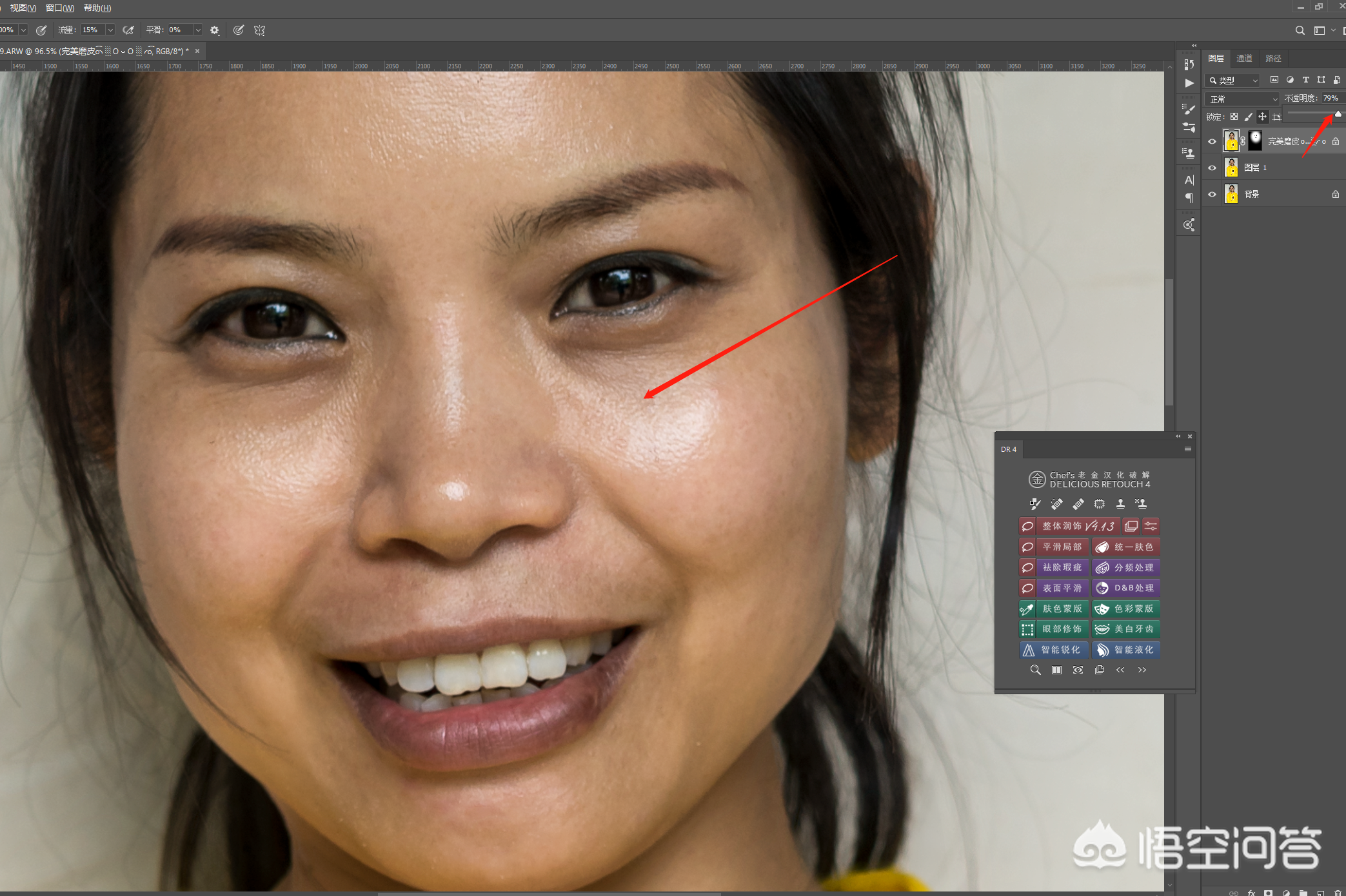Screen dimensions: 1346x896
Task: Open the Brushes presets panel icon
Action: pos(1189,127)
